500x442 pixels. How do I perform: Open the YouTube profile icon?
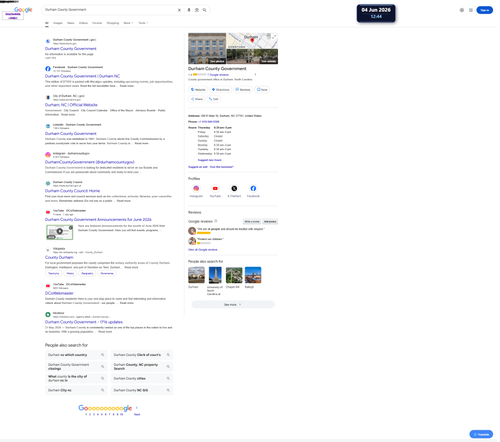click(x=215, y=189)
